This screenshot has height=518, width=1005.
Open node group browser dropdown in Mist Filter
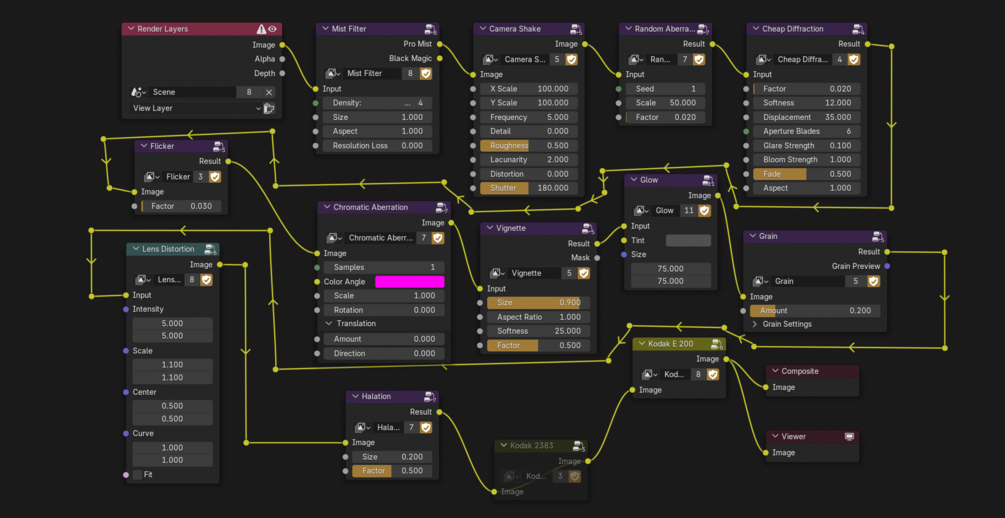click(x=333, y=74)
